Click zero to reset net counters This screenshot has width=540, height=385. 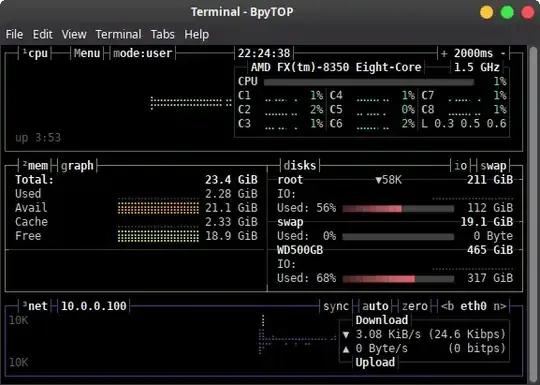click(x=415, y=306)
